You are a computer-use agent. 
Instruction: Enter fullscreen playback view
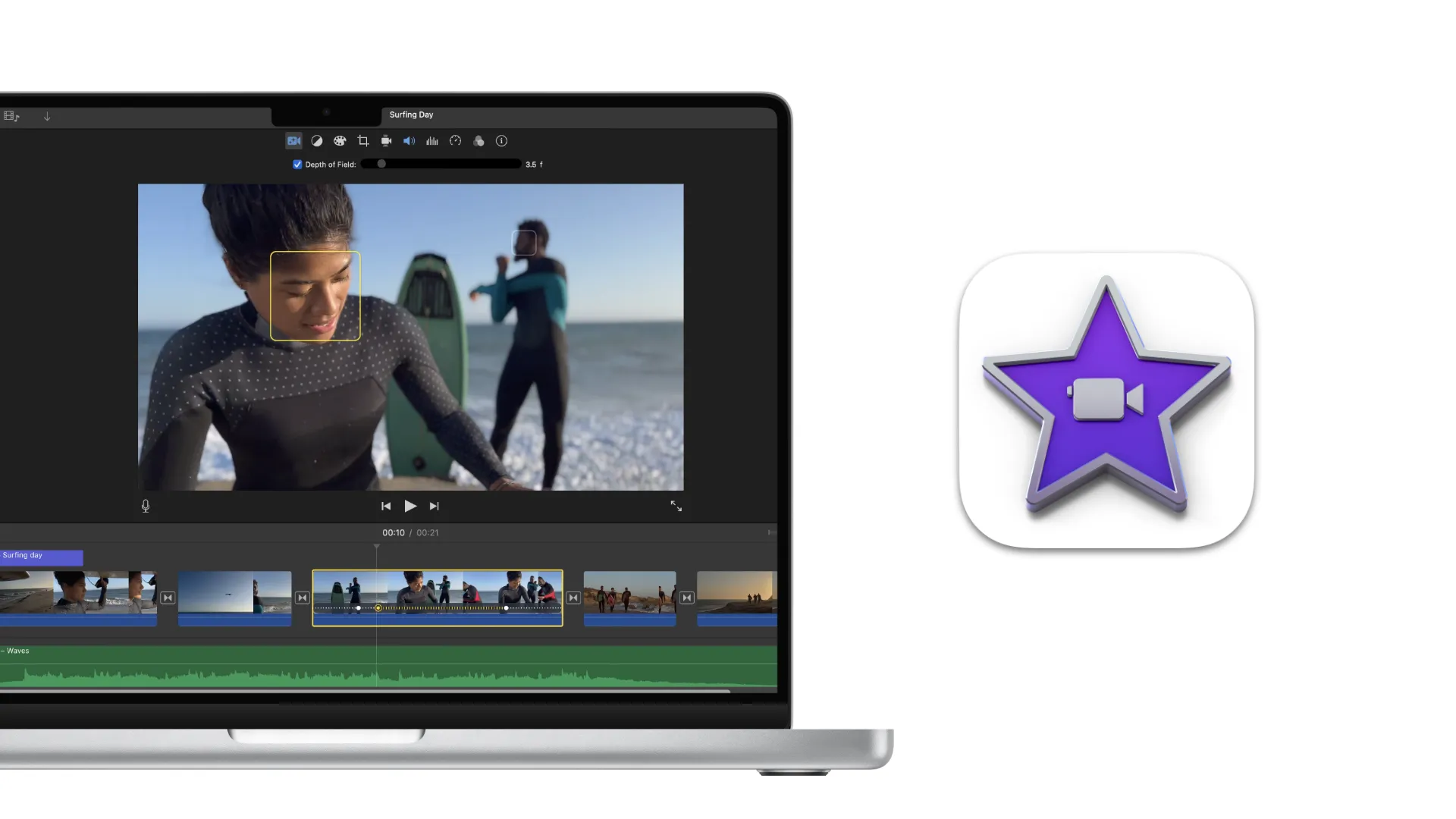click(676, 506)
